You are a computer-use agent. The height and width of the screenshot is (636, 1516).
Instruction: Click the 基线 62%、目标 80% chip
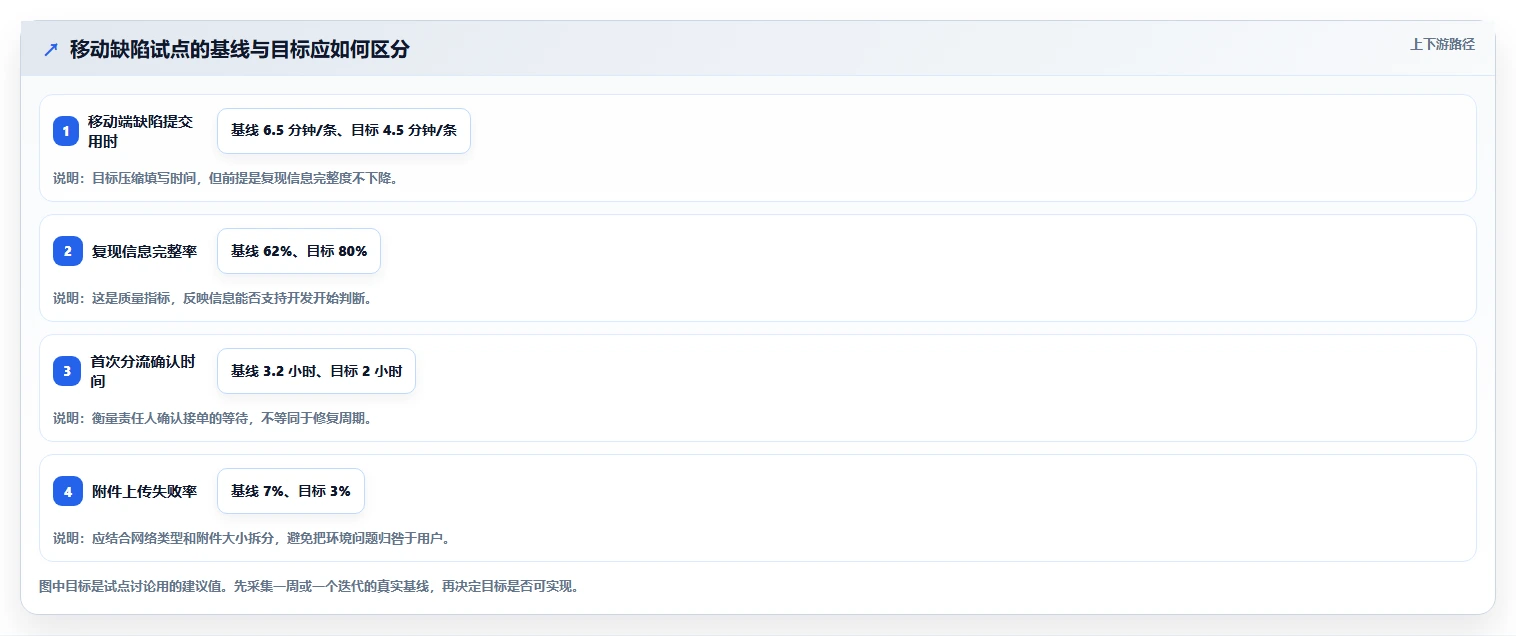click(x=299, y=251)
